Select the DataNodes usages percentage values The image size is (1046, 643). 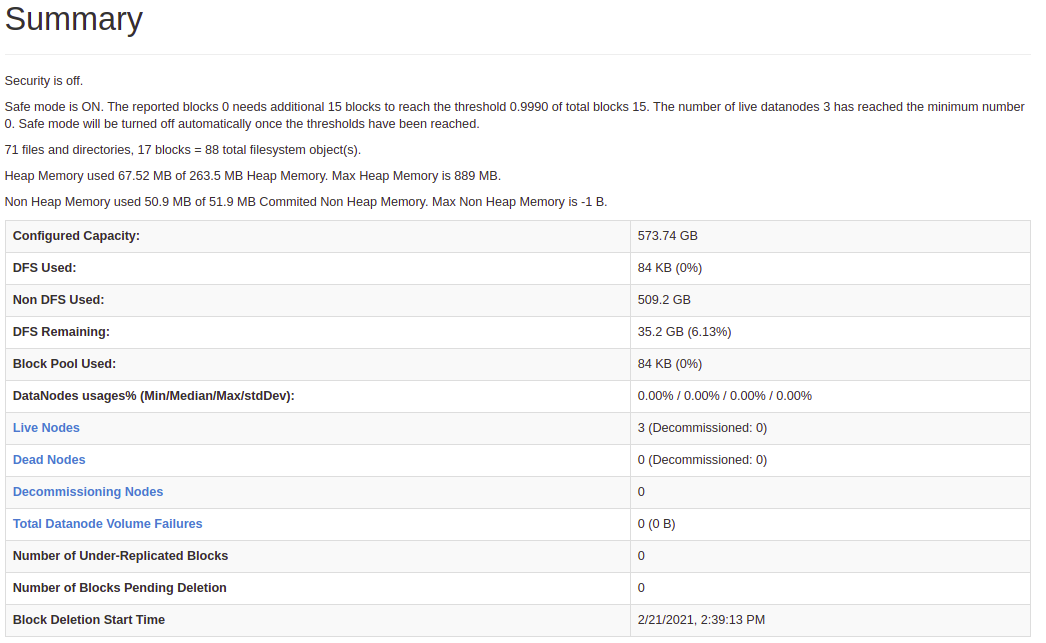[724, 396]
